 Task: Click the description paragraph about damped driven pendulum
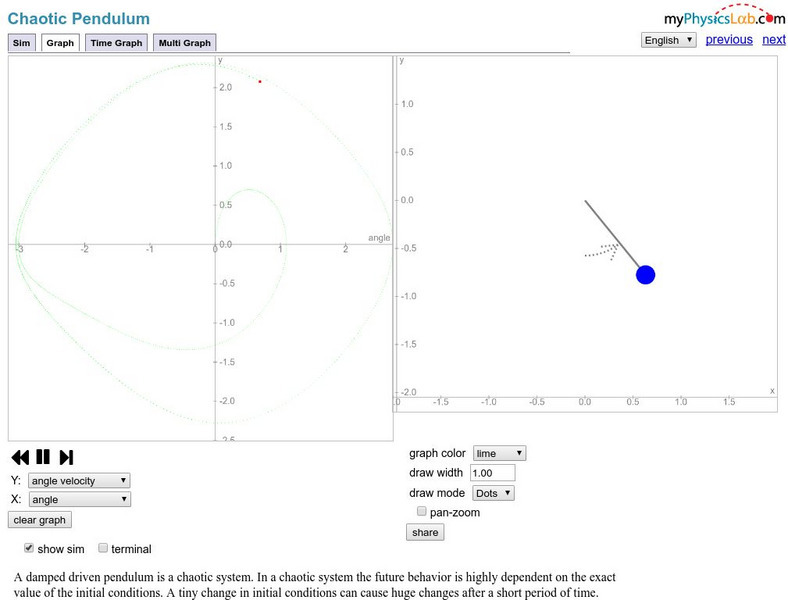(x=315, y=584)
